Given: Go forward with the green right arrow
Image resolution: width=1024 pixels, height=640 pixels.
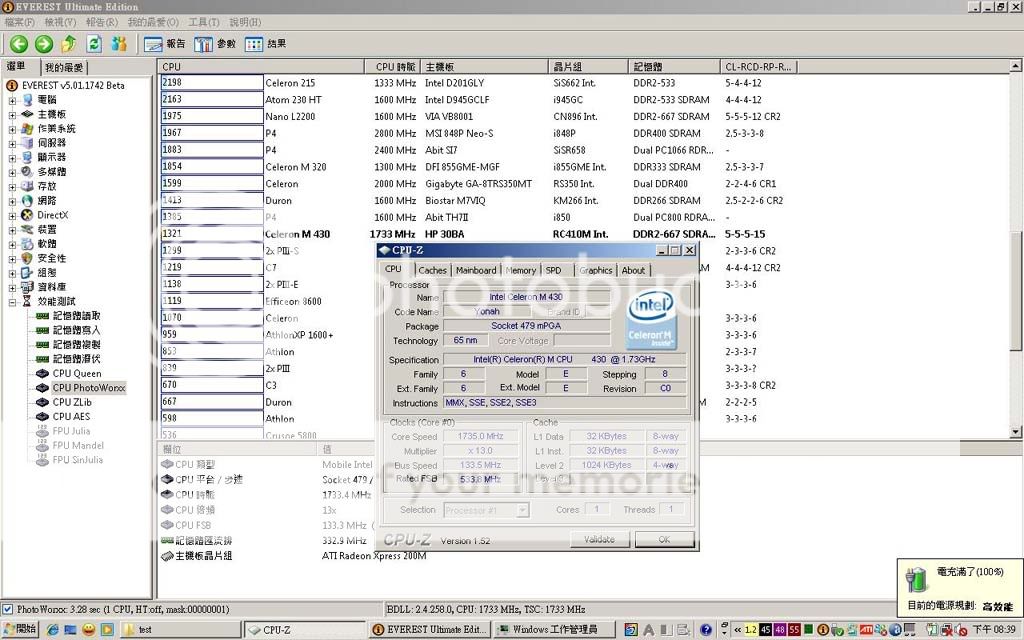Looking at the screenshot, I should 44,44.
